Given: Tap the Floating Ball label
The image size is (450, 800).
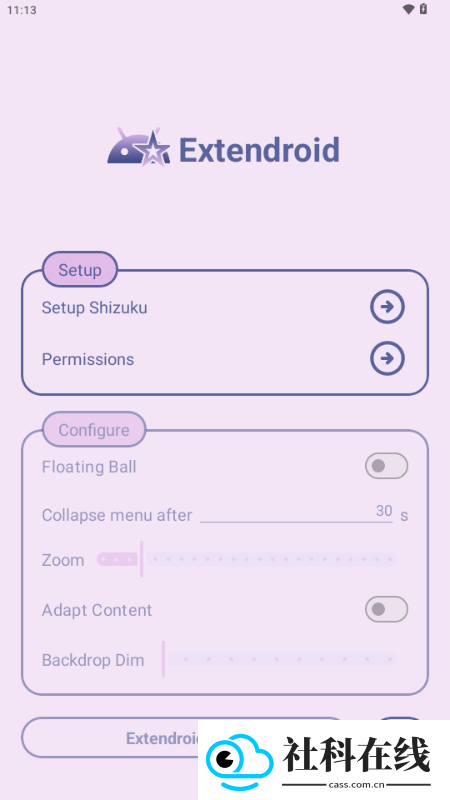Looking at the screenshot, I should click(89, 467).
